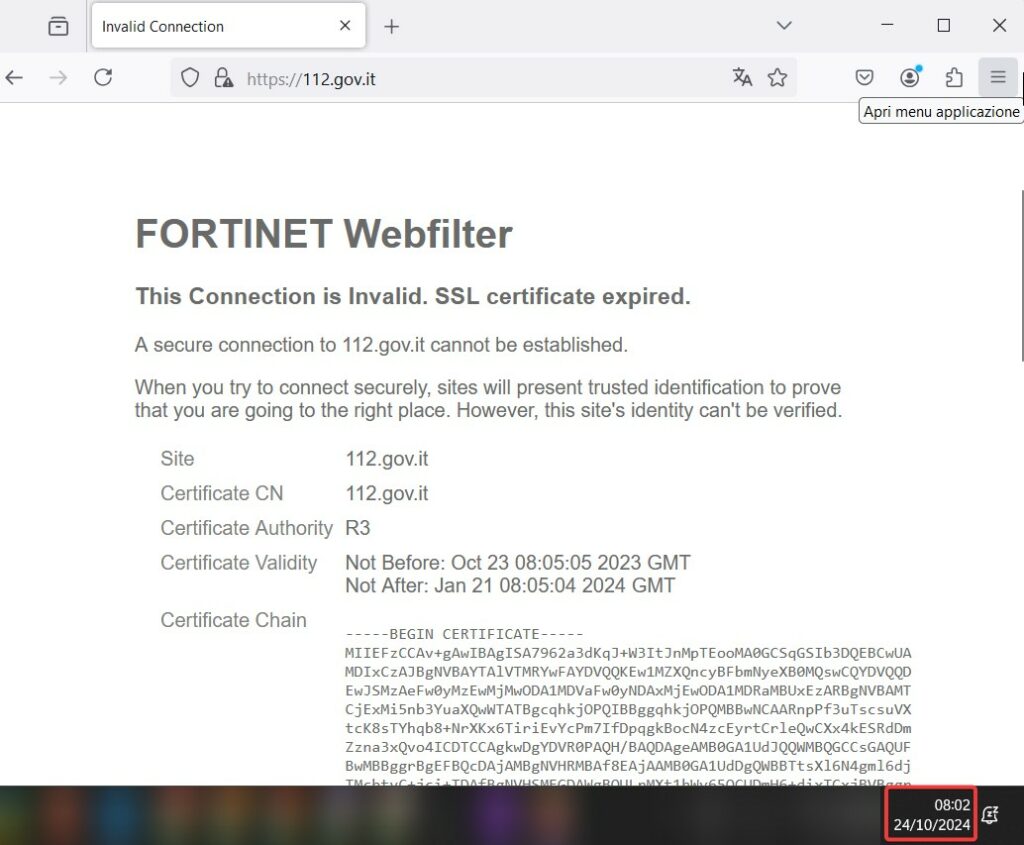Open the taskbar clock showing 24/10/2024
The image size is (1024, 845).
coord(930,815)
